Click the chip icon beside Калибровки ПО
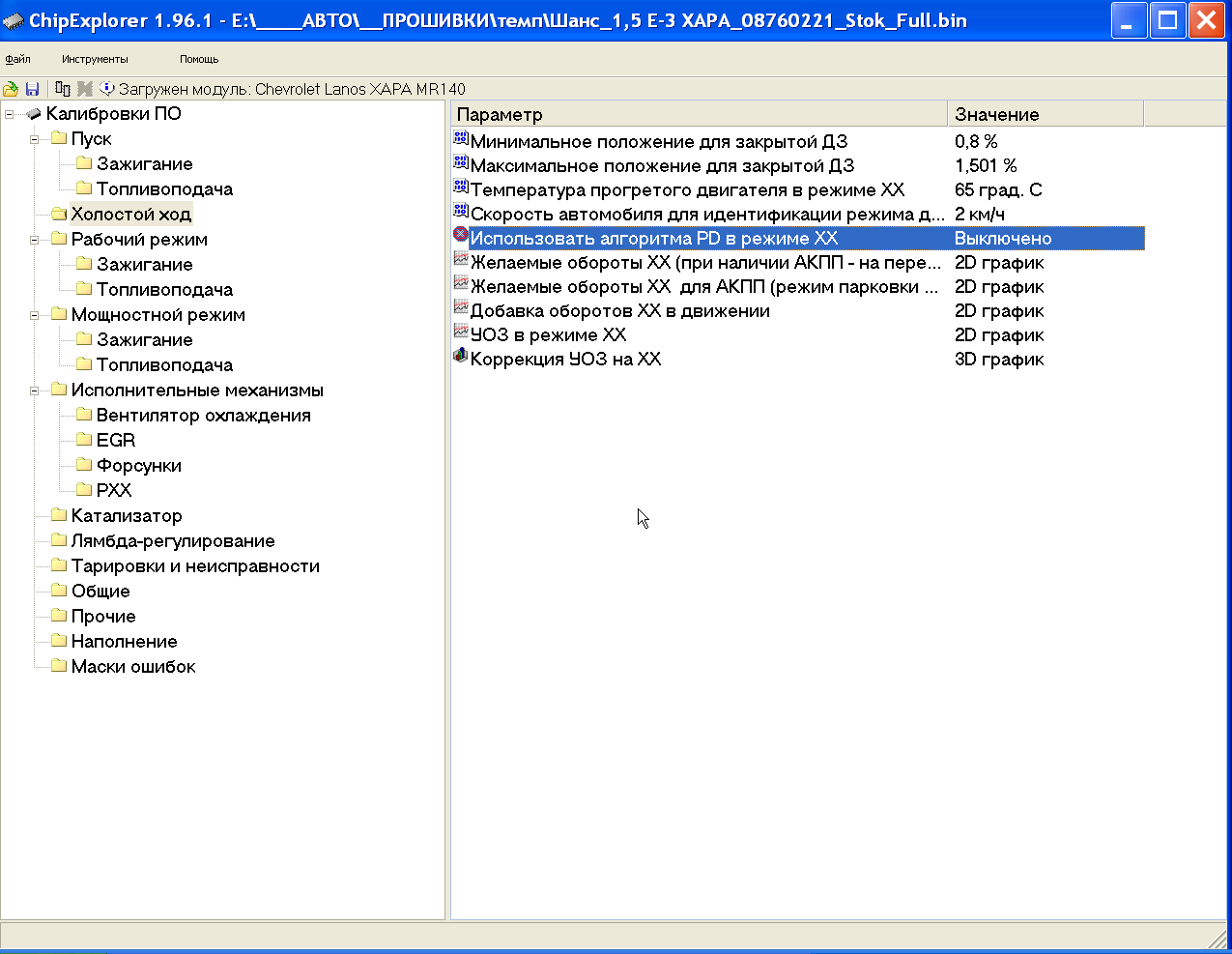The height and width of the screenshot is (954, 1232). pos(34,114)
